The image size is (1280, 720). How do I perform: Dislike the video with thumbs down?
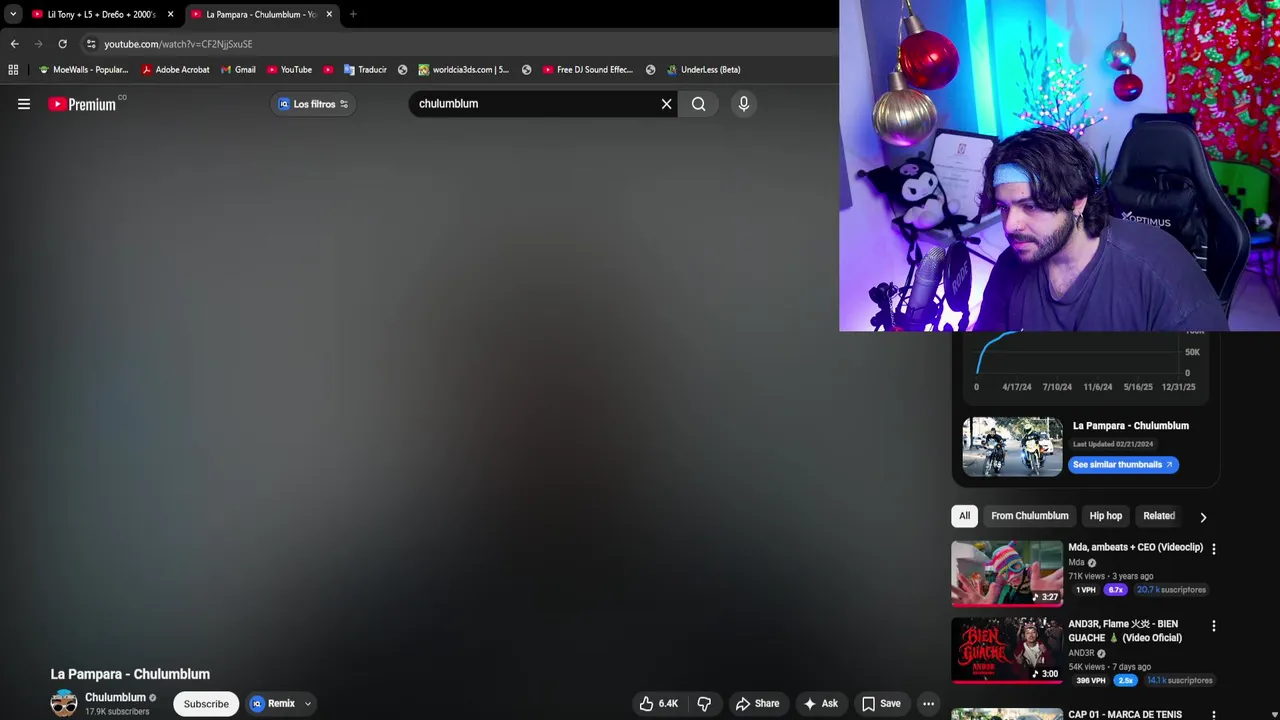pyautogui.click(x=704, y=704)
